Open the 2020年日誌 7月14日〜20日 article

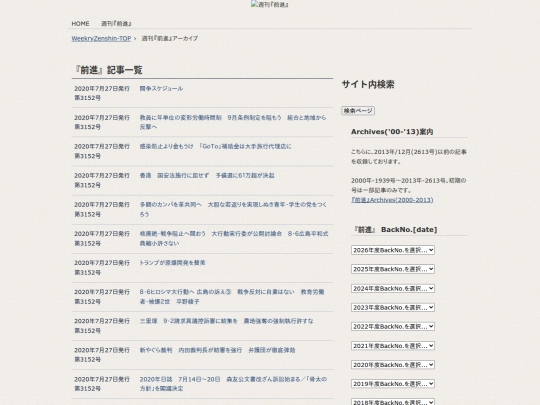[x=233, y=384]
